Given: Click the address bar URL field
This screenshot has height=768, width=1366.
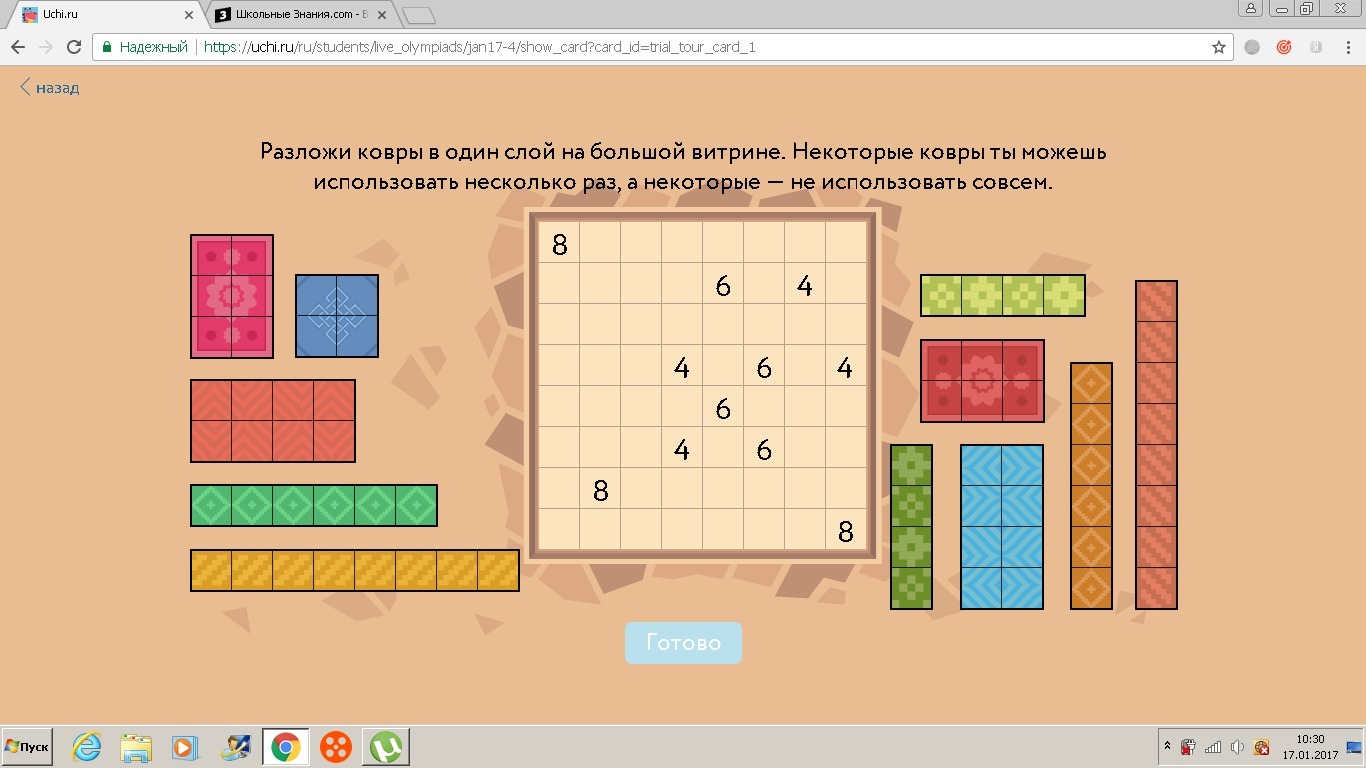Looking at the screenshot, I should (x=600, y=47).
